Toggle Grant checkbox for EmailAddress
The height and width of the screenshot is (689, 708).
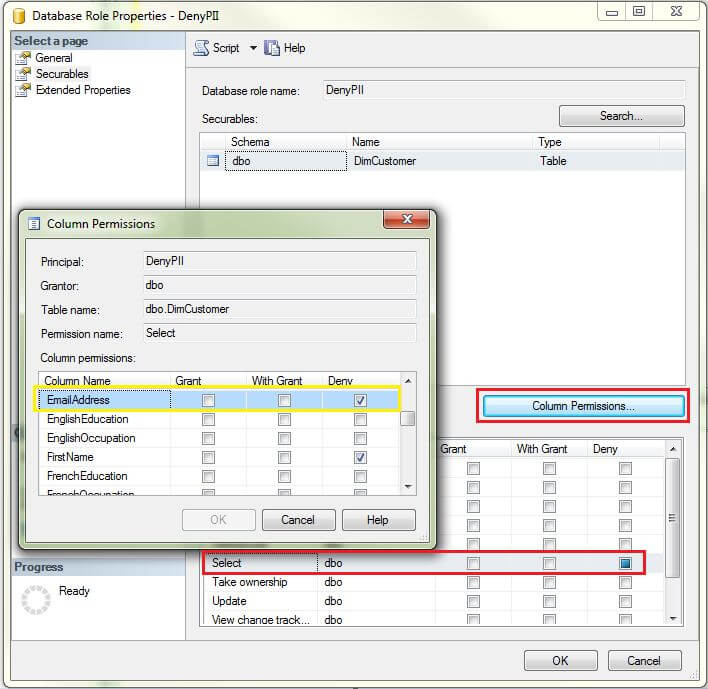coord(208,400)
